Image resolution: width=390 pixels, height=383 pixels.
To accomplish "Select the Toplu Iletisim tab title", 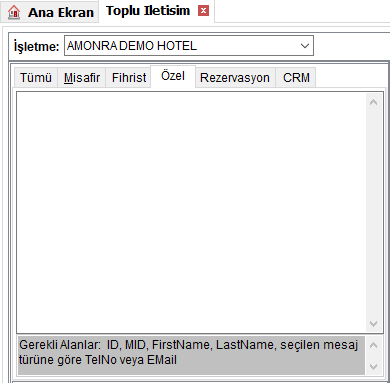I will (x=148, y=11).
